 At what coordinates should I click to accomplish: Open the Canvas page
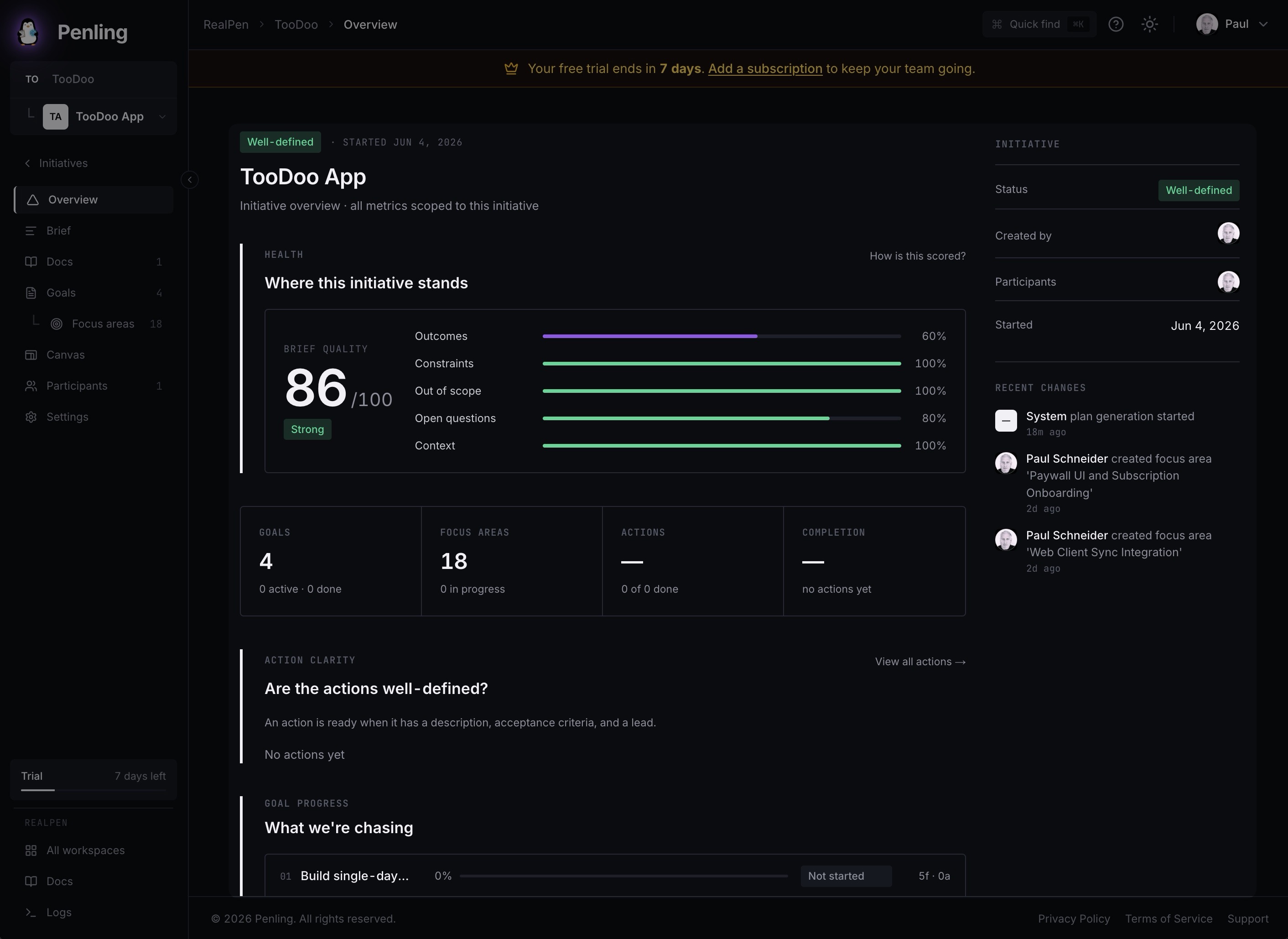[94, 355]
